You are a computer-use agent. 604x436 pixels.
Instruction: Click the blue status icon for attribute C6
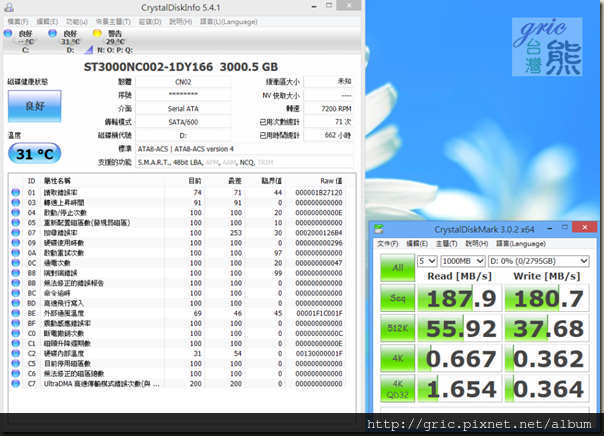pos(15,373)
